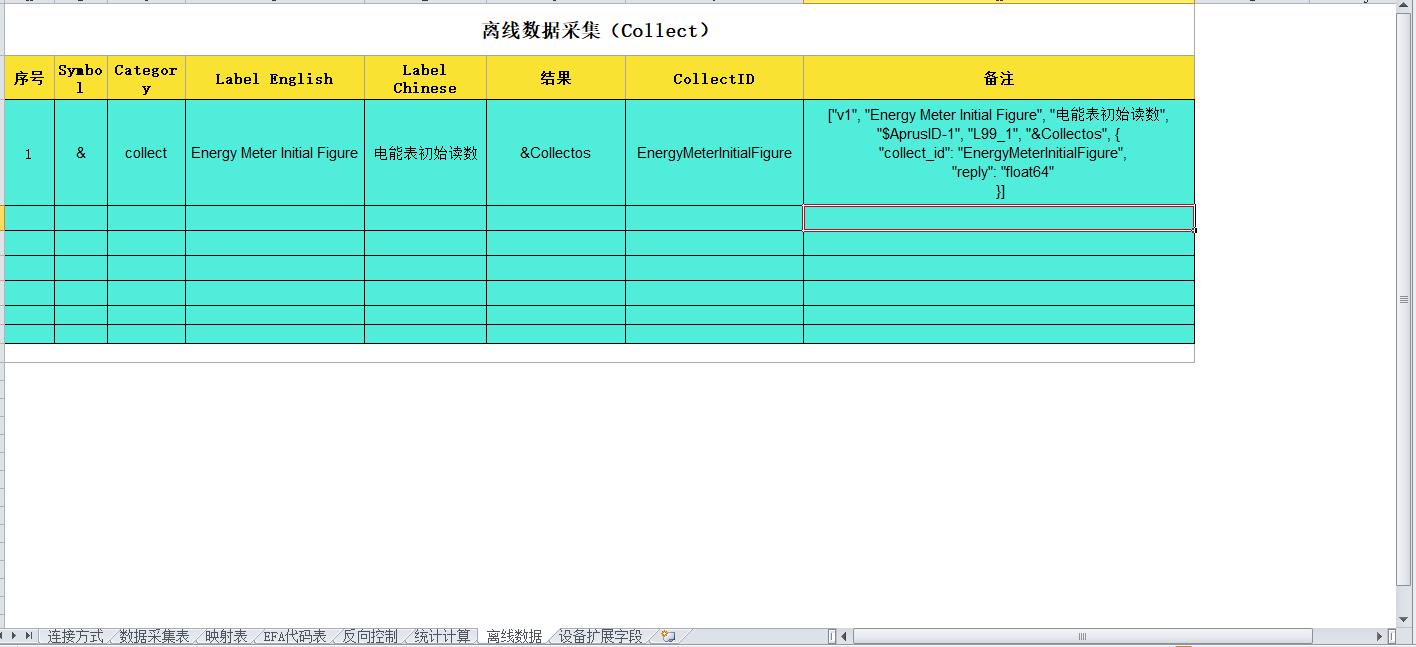This screenshot has width=1416, height=647.
Task: Click the 备注 column header cell
Action: click(x=998, y=78)
